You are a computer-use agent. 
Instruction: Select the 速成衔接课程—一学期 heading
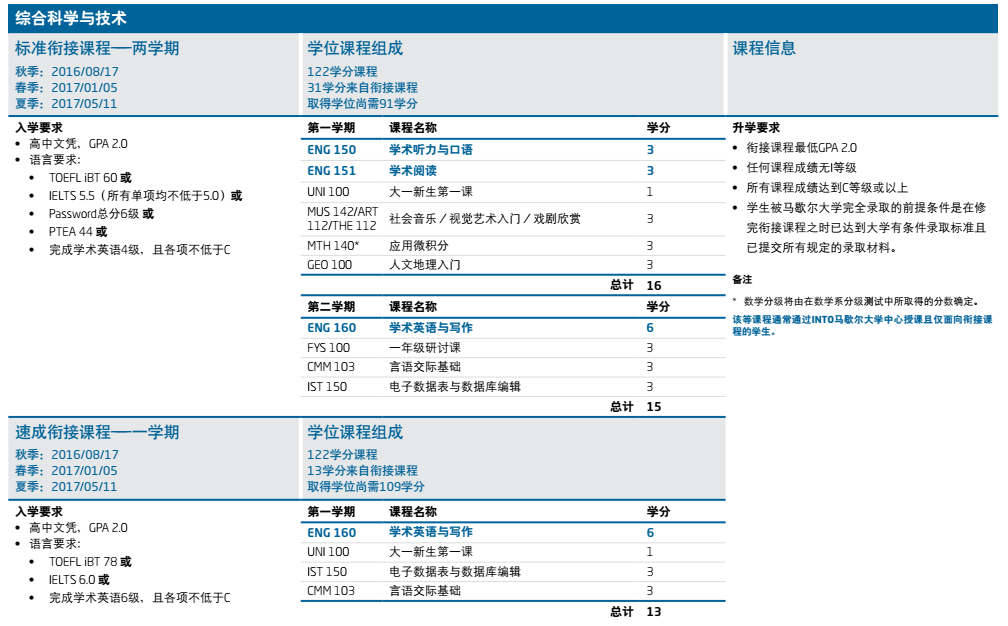coord(97,433)
